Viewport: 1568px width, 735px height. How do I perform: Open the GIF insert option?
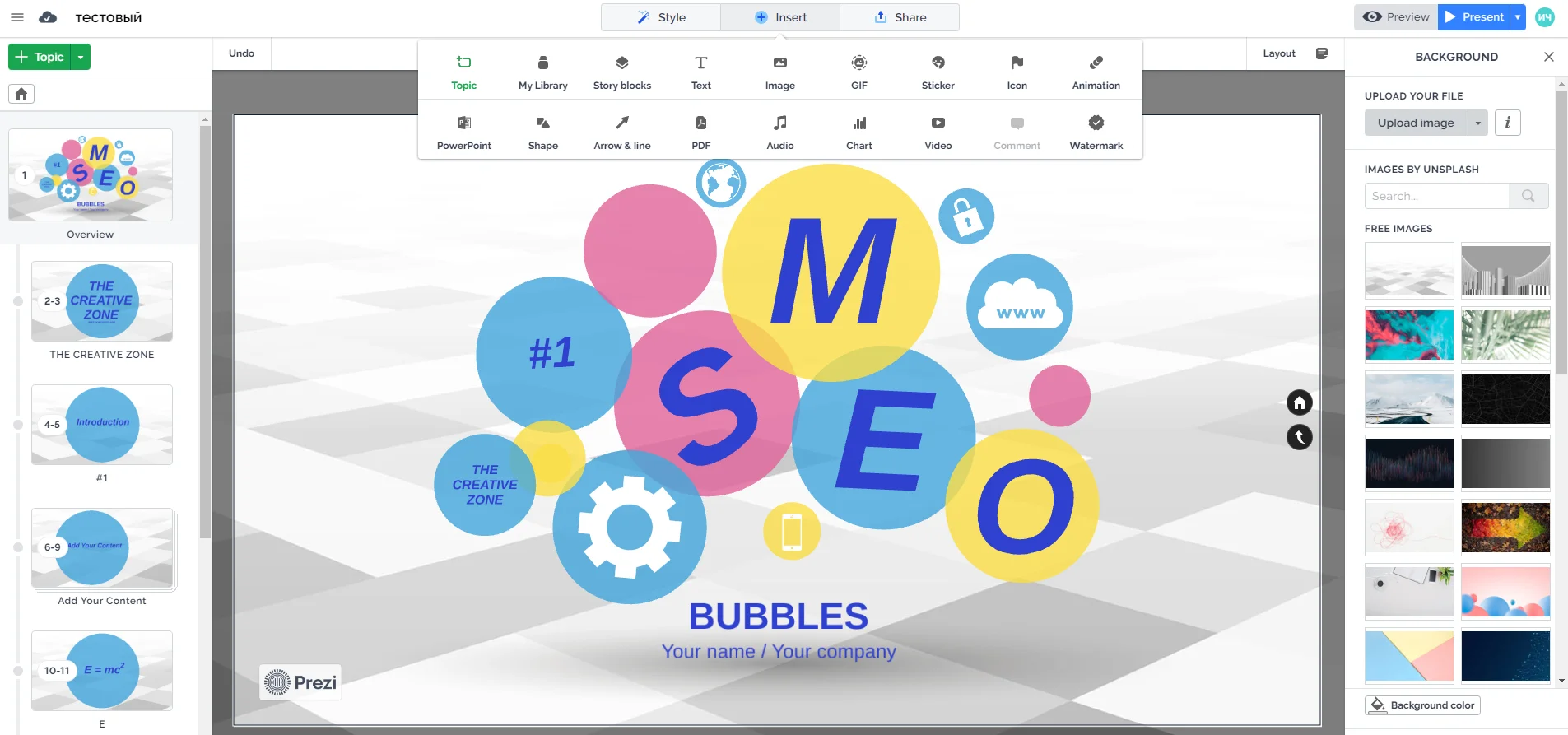858,72
